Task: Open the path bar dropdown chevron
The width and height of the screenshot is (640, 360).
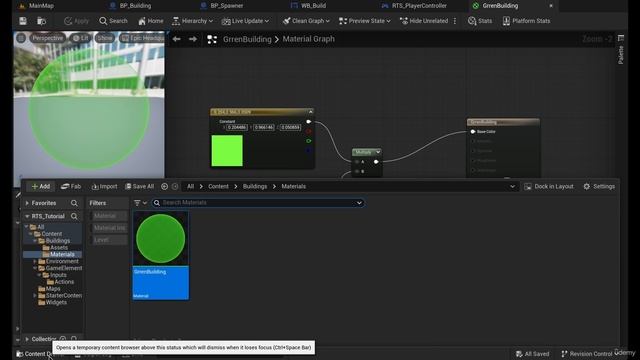Action: [x=512, y=187]
